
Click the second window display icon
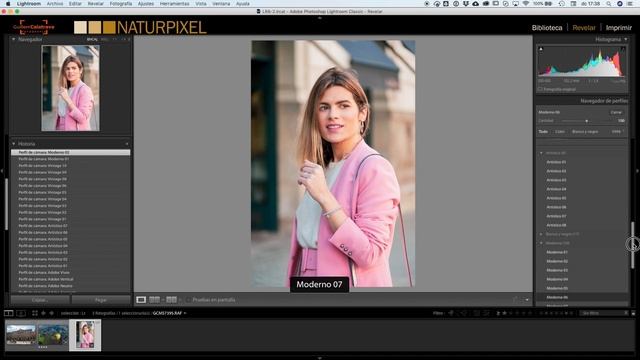(x=21, y=313)
